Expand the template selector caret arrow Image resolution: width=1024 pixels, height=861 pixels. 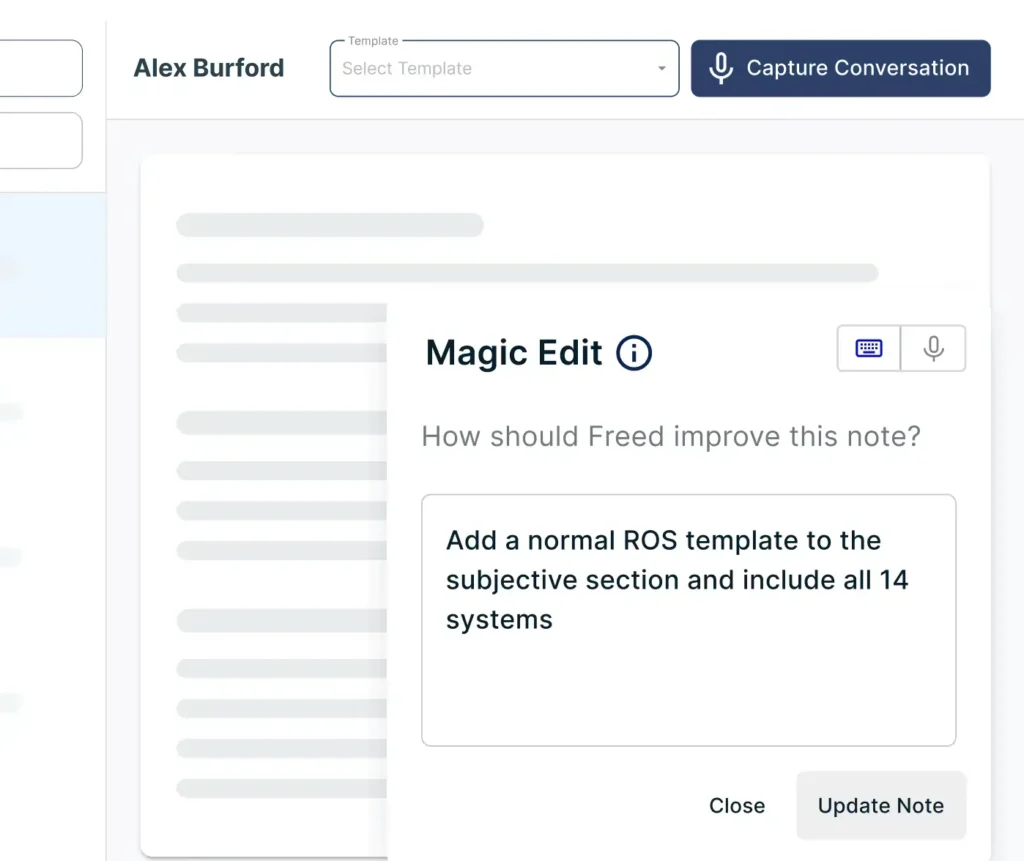pos(660,70)
